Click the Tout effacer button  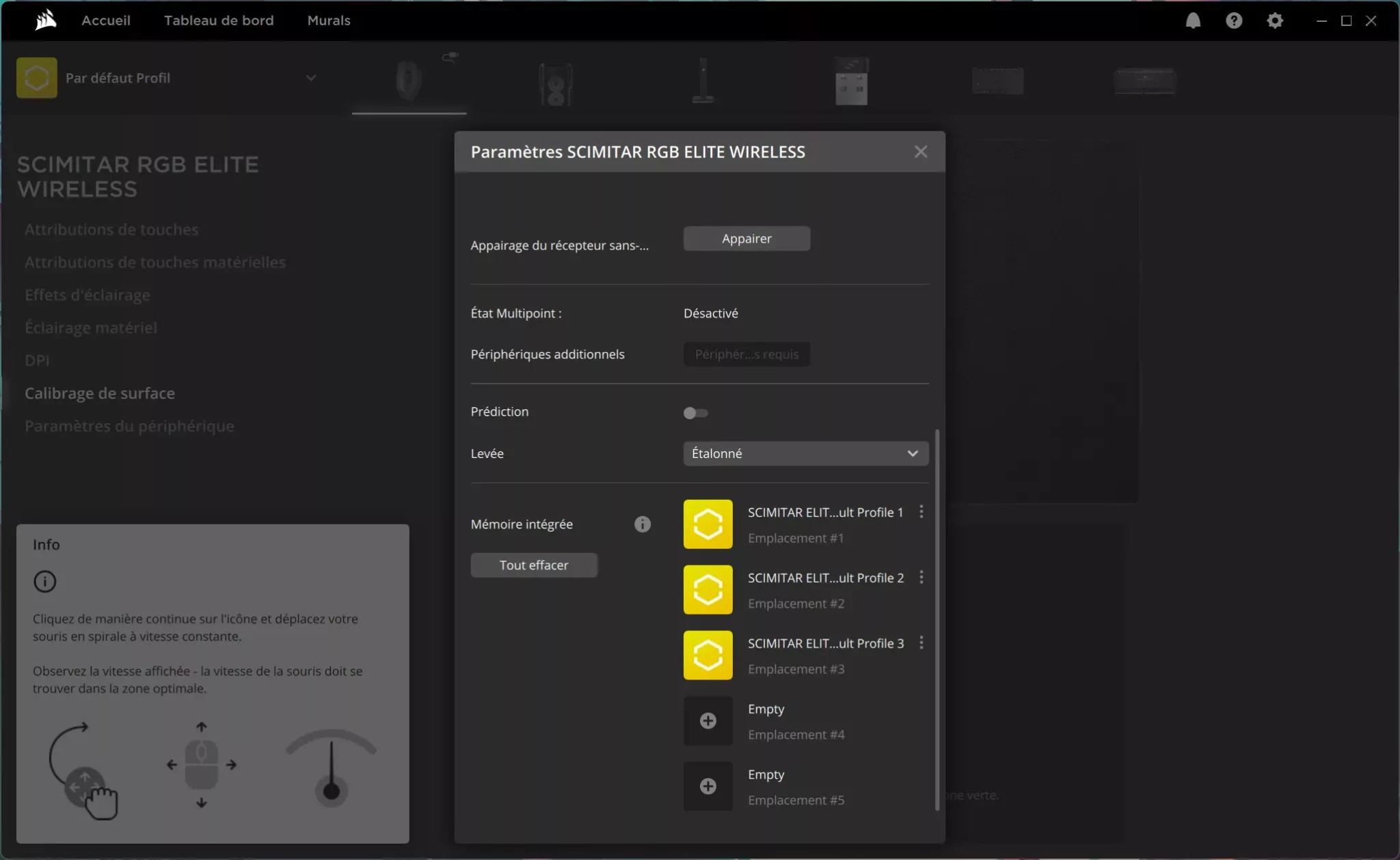[533, 565]
